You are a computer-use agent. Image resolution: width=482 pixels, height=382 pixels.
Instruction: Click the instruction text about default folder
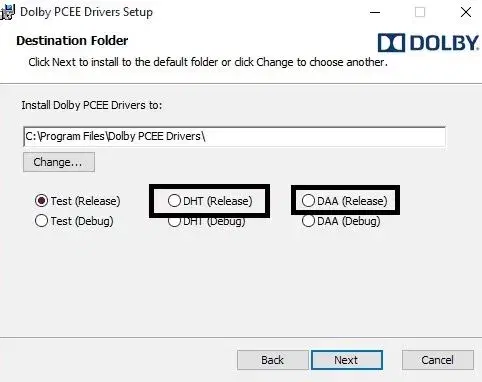[208, 62]
